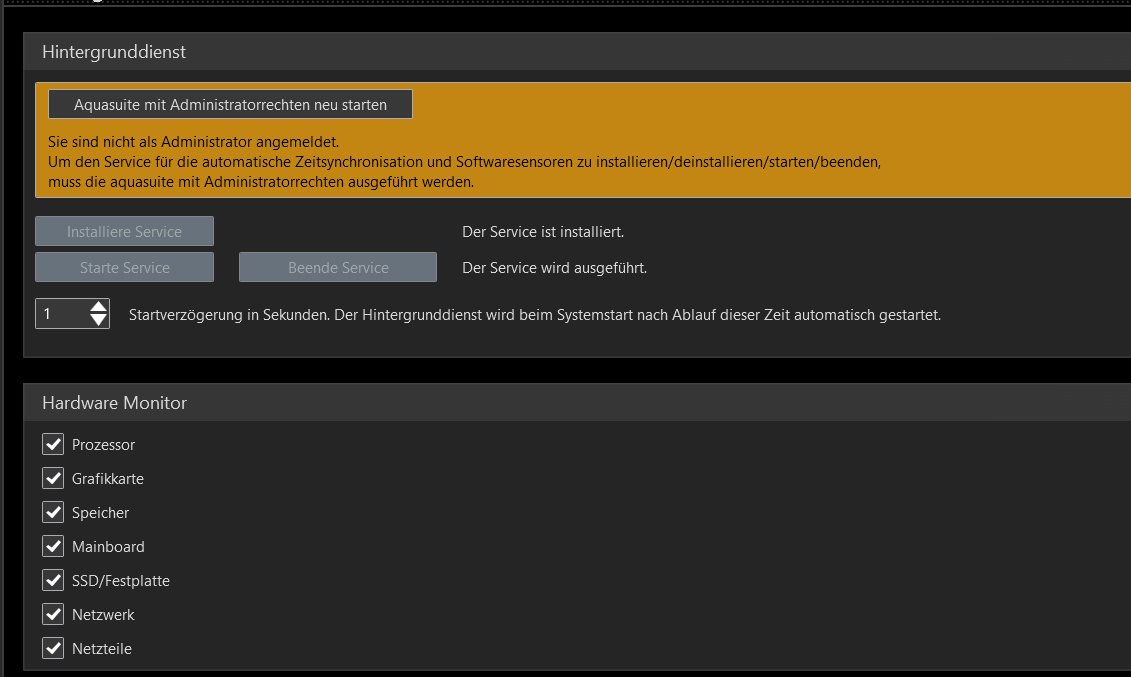Restart Aquasuite mit Administratorrechten neu starten
Viewport: 1131px width, 677px height.
pyautogui.click(x=230, y=105)
